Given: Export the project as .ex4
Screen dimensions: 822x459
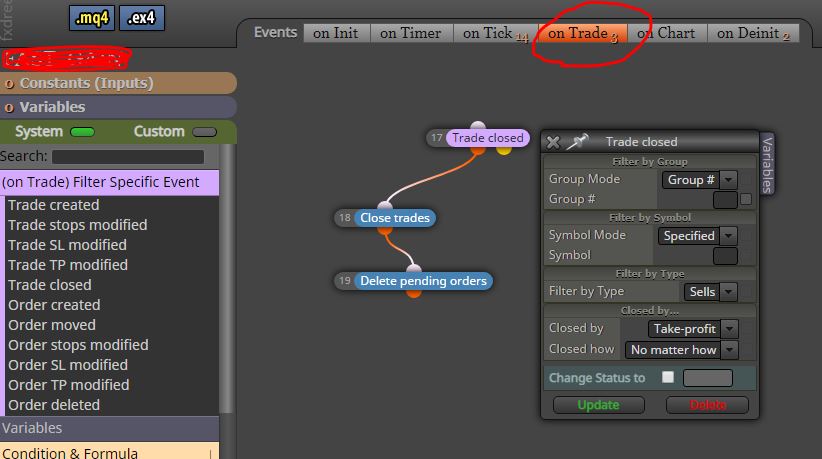Looking at the screenshot, I should point(142,18).
